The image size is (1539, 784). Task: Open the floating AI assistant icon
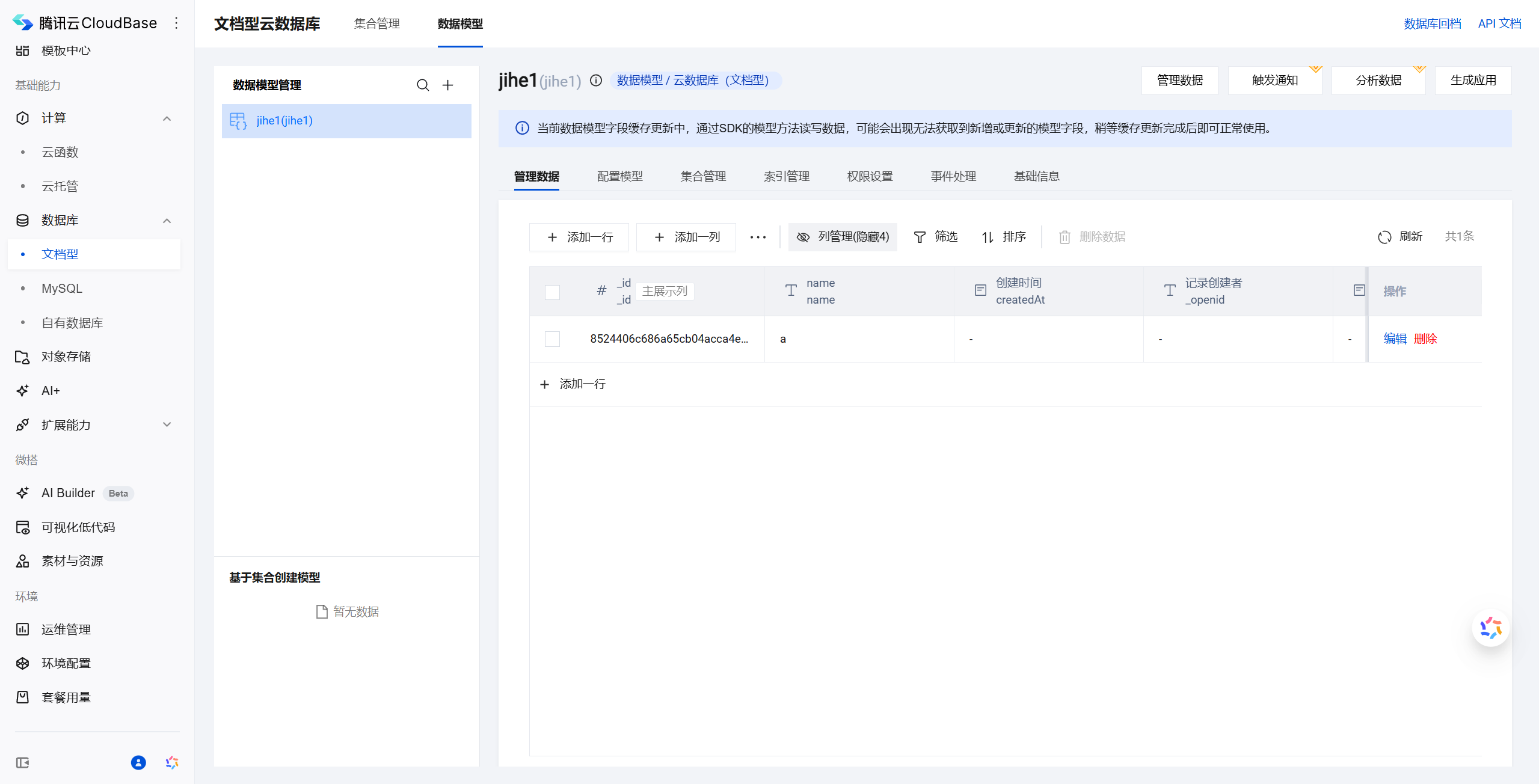[x=1490, y=628]
